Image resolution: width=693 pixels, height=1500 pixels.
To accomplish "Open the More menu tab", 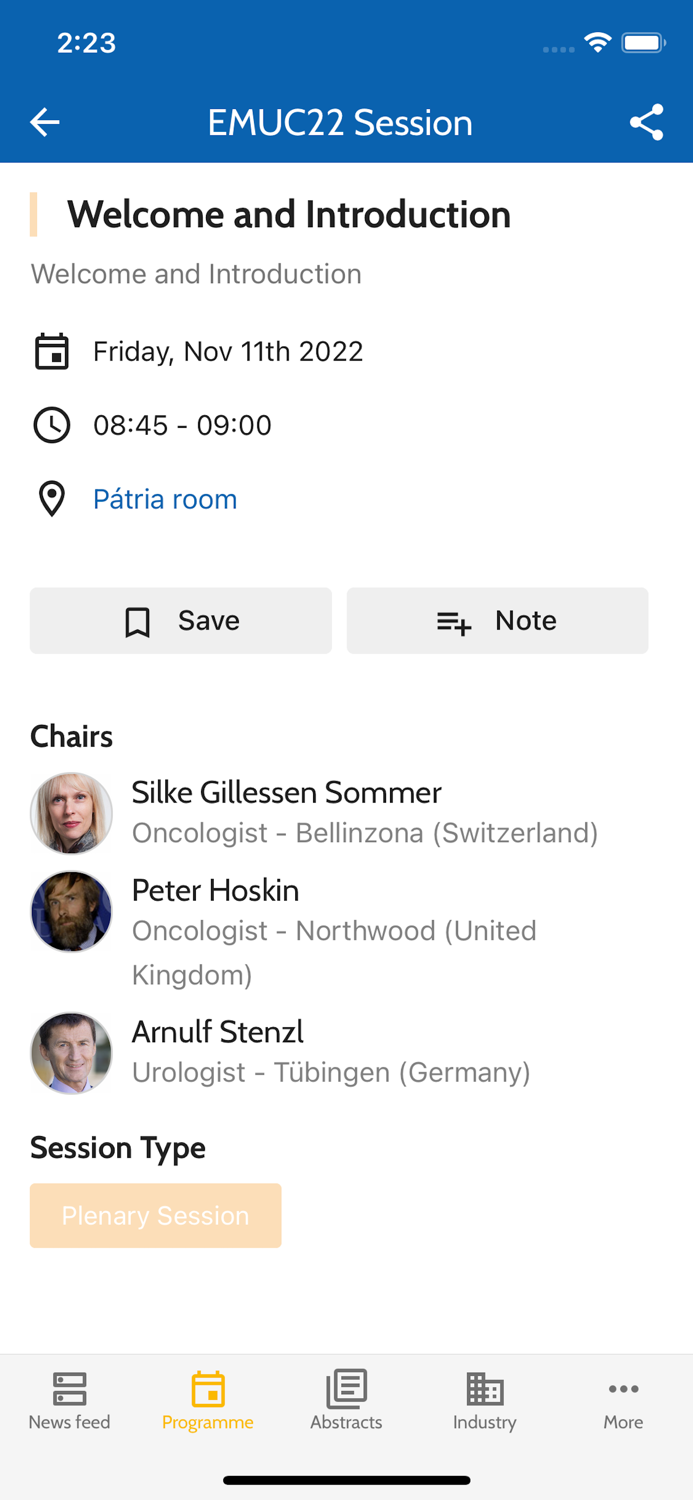I will pos(623,1401).
